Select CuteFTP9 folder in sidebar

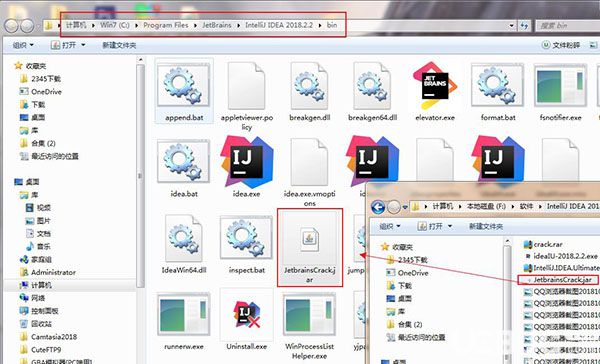click(x=41, y=350)
